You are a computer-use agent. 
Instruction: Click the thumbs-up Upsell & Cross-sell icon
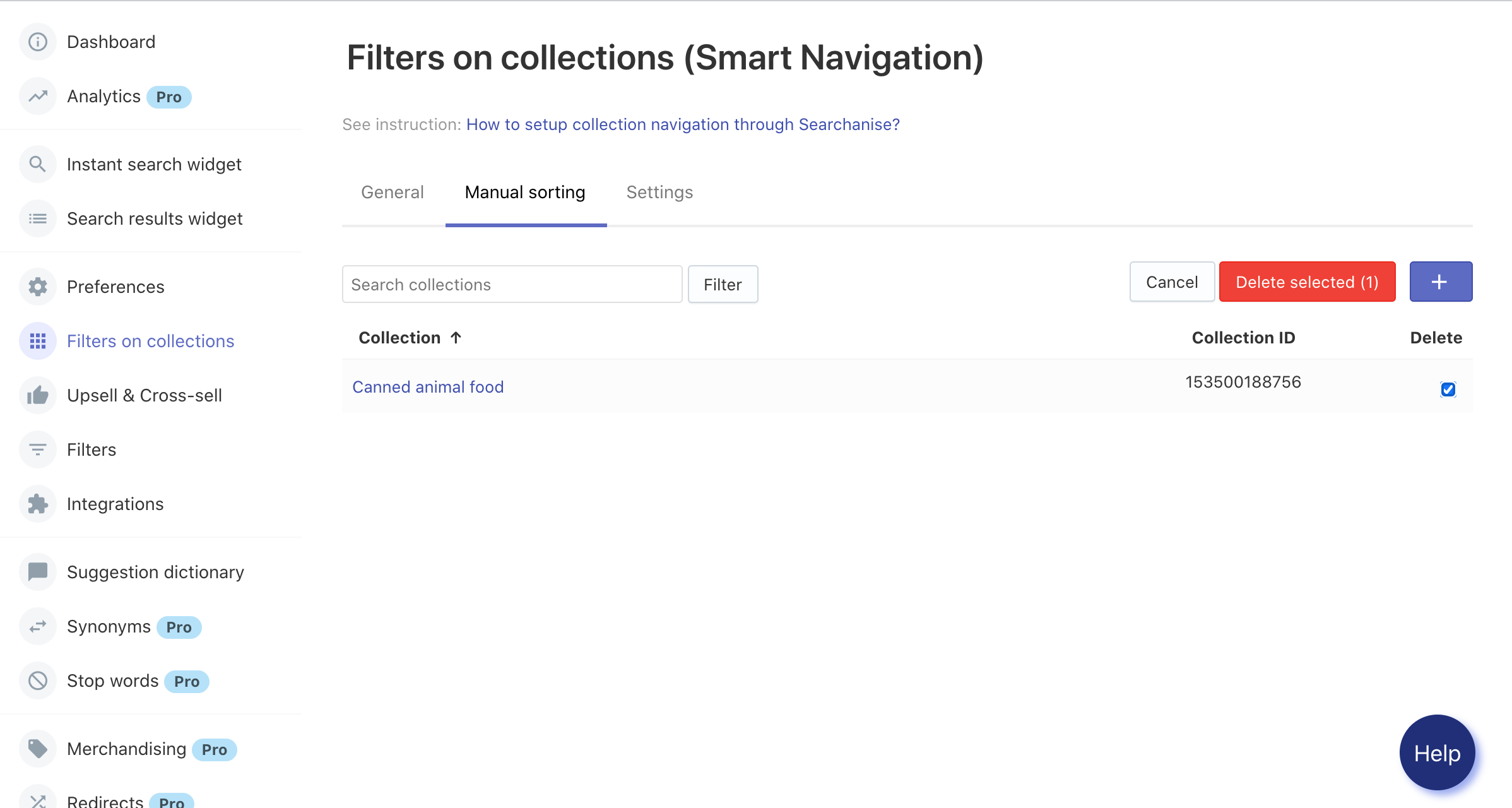click(38, 395)
